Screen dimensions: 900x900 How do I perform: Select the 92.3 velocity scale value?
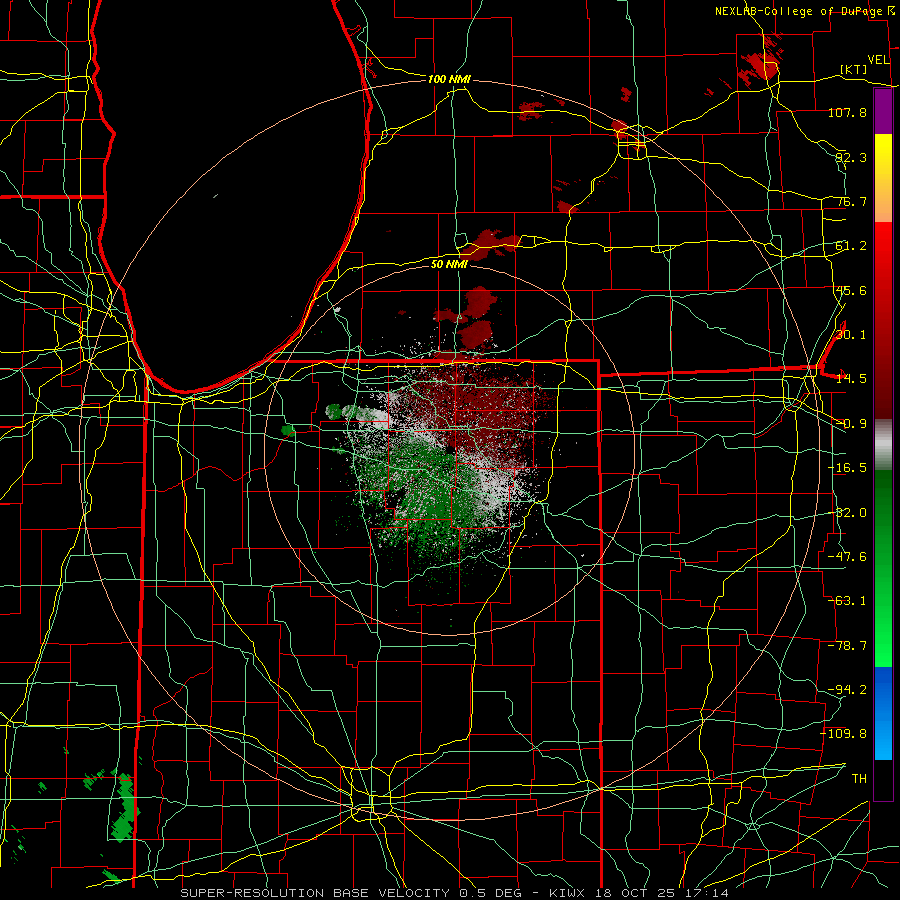click(x=851, y=157)
